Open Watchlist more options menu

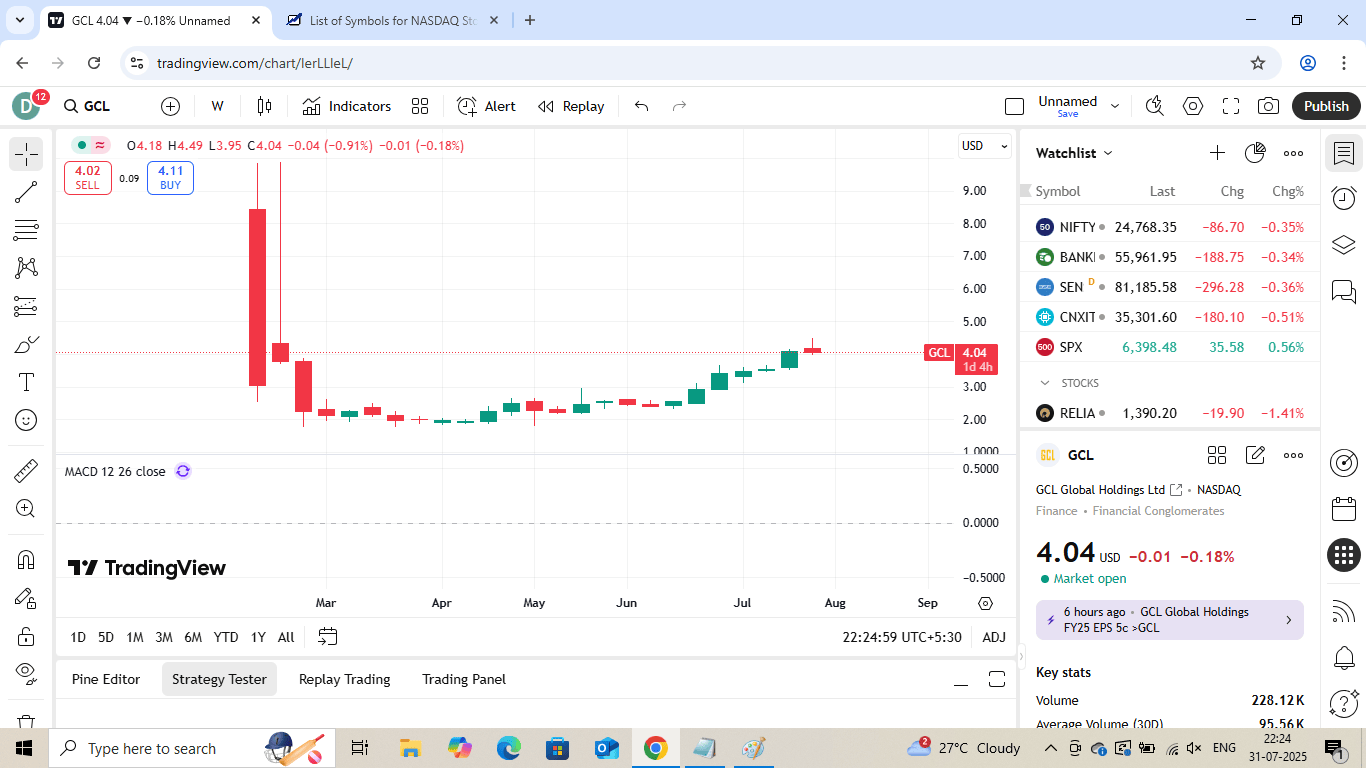(x=1293, y=153)
